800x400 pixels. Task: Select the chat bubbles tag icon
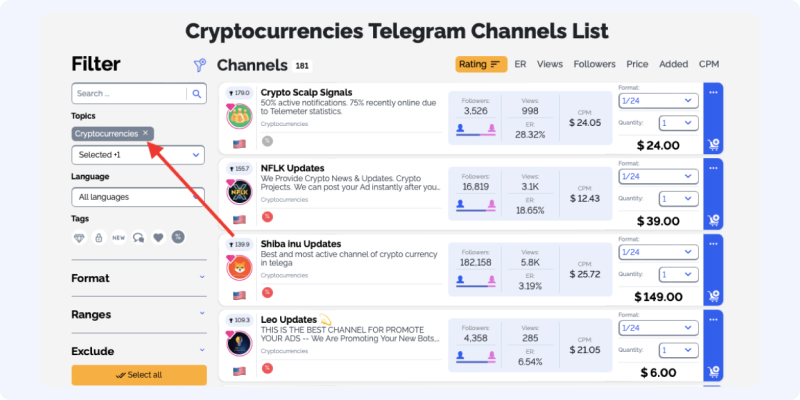[x=139, y=237]
